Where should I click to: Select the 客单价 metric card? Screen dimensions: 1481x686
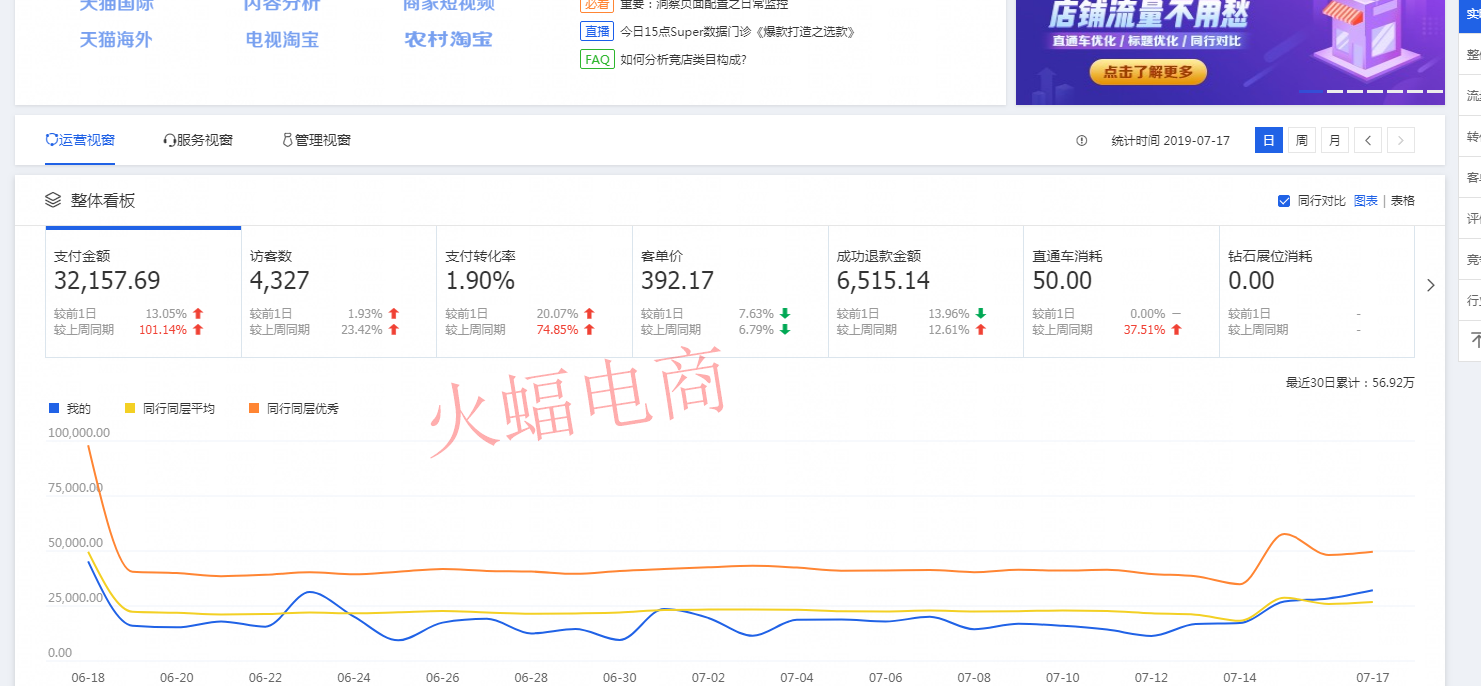tap(730, 292)
